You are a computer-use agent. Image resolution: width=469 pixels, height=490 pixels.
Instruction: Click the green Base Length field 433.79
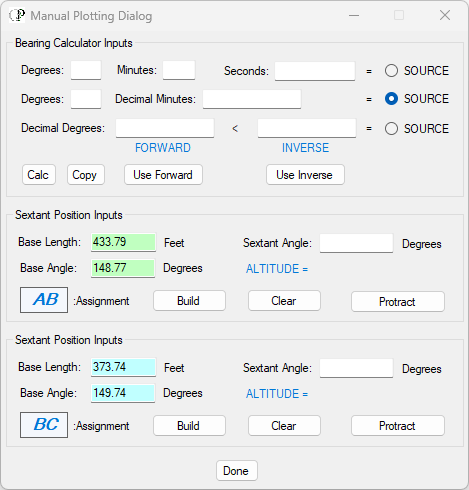tap(123, 242)
